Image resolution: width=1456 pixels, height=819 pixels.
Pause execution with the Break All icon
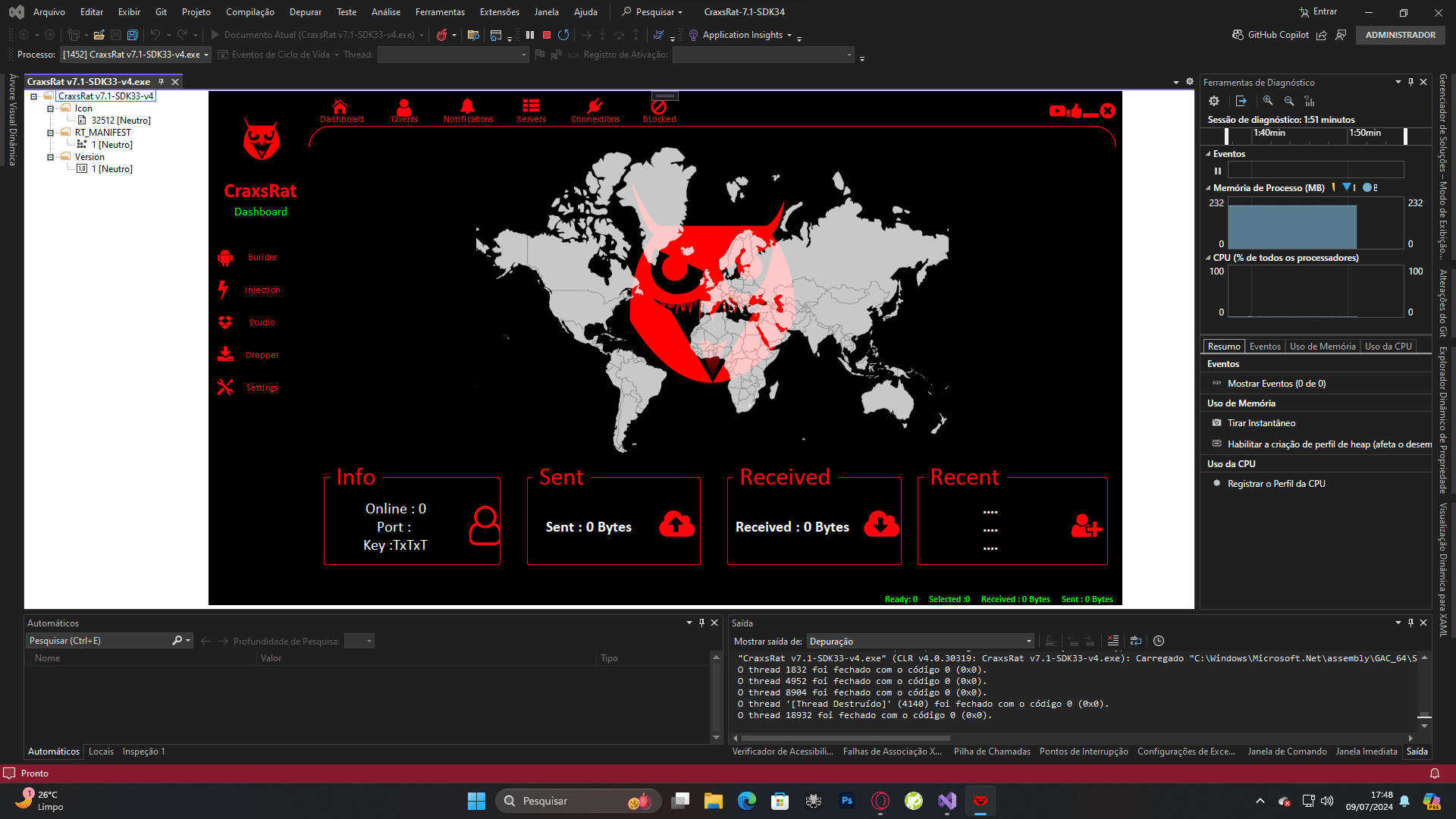point(530,35)
